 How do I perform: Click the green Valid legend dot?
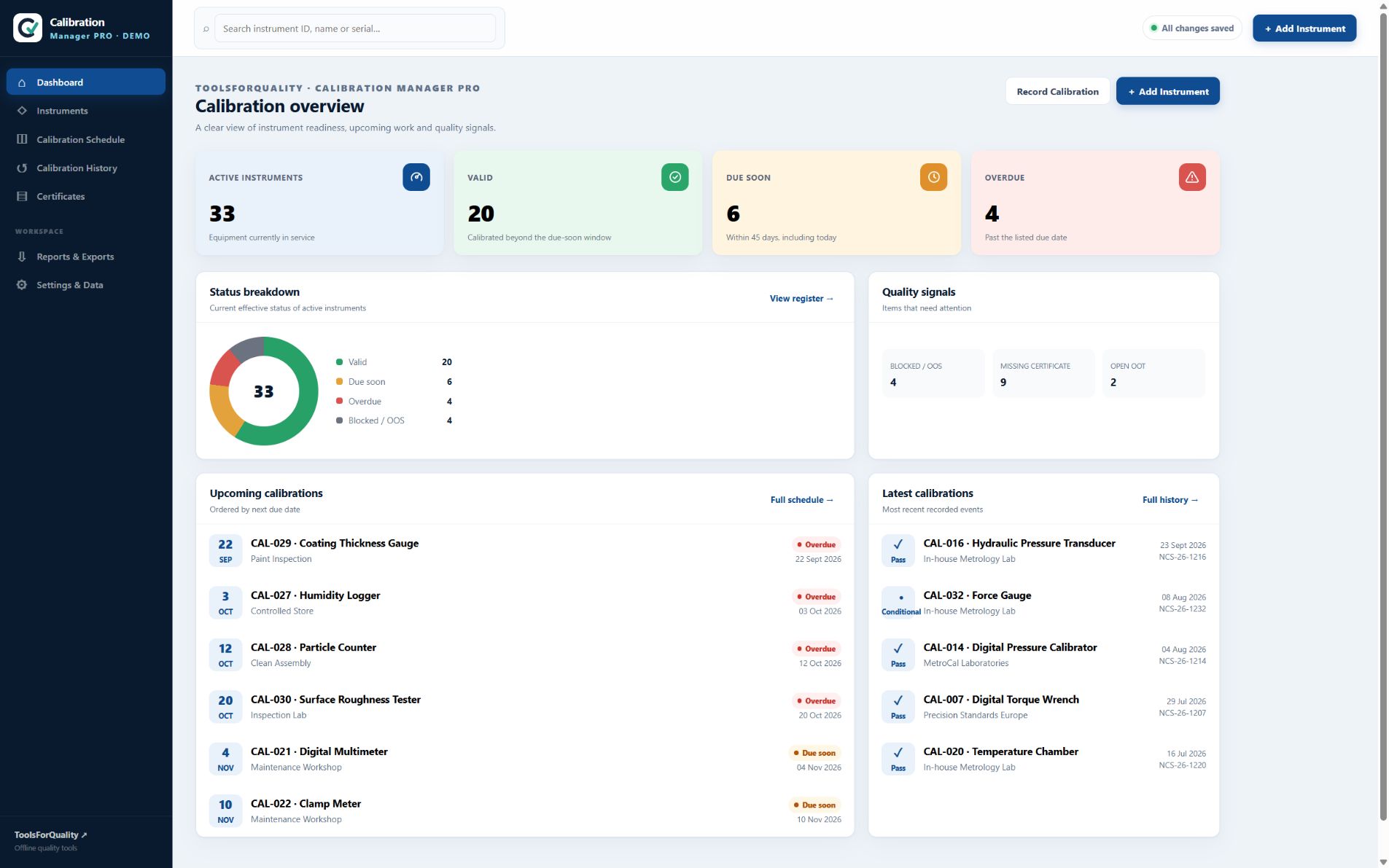[339, 362]
